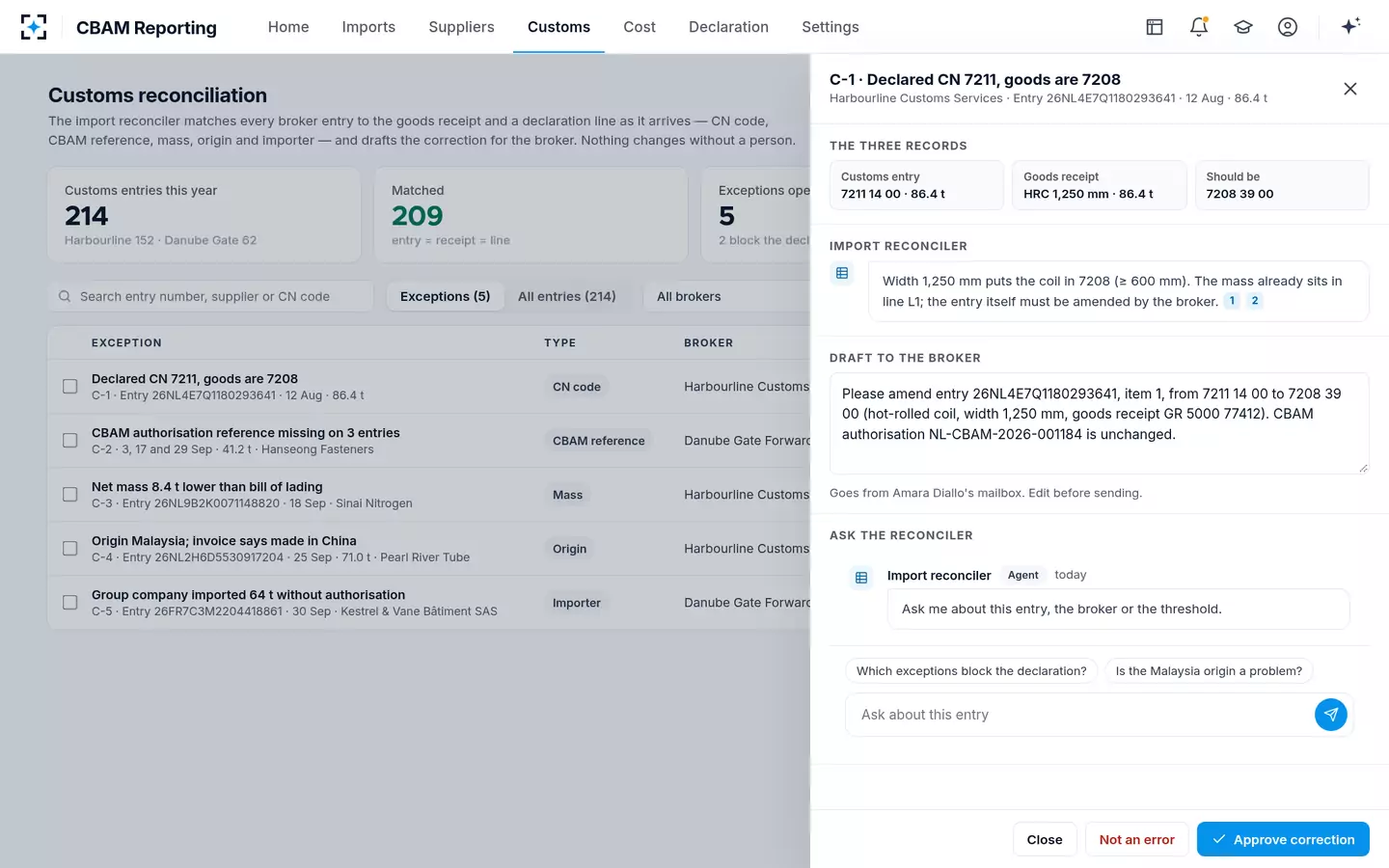
Task: Edit the draft to the broker text
Action: coord(1100,423)
